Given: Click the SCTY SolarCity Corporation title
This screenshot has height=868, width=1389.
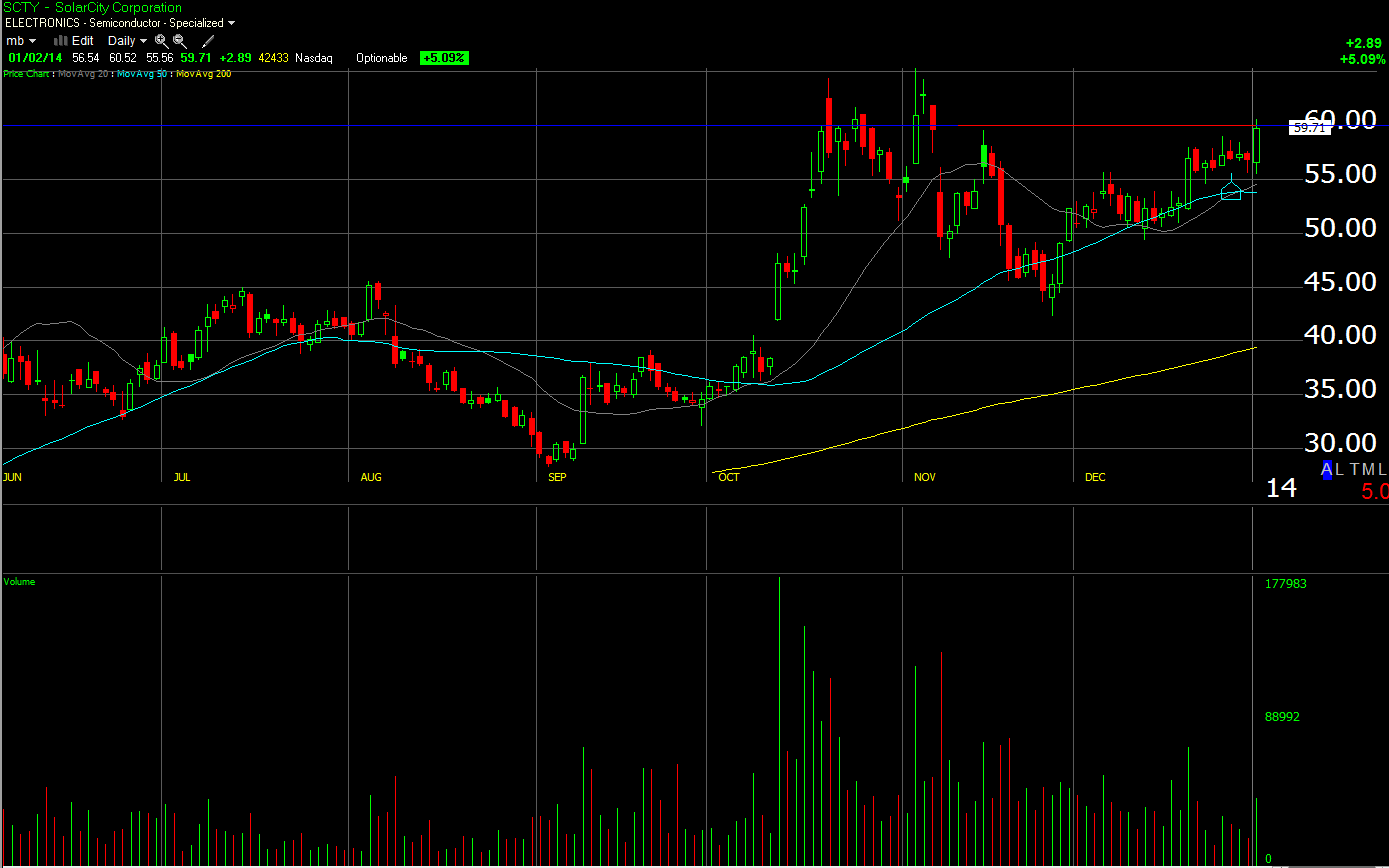Looking at the screenshot, I should [x=92, y=8].
